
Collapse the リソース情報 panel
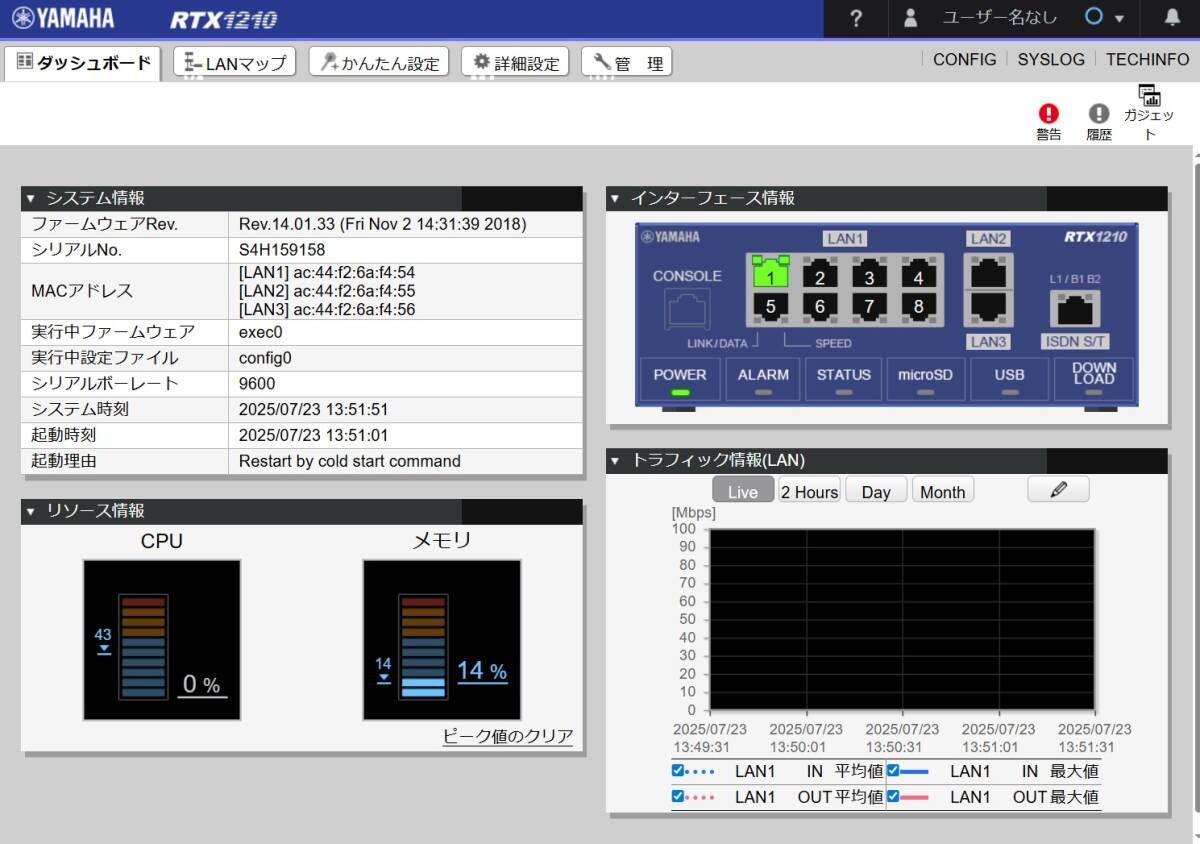(x=31, y=512)
